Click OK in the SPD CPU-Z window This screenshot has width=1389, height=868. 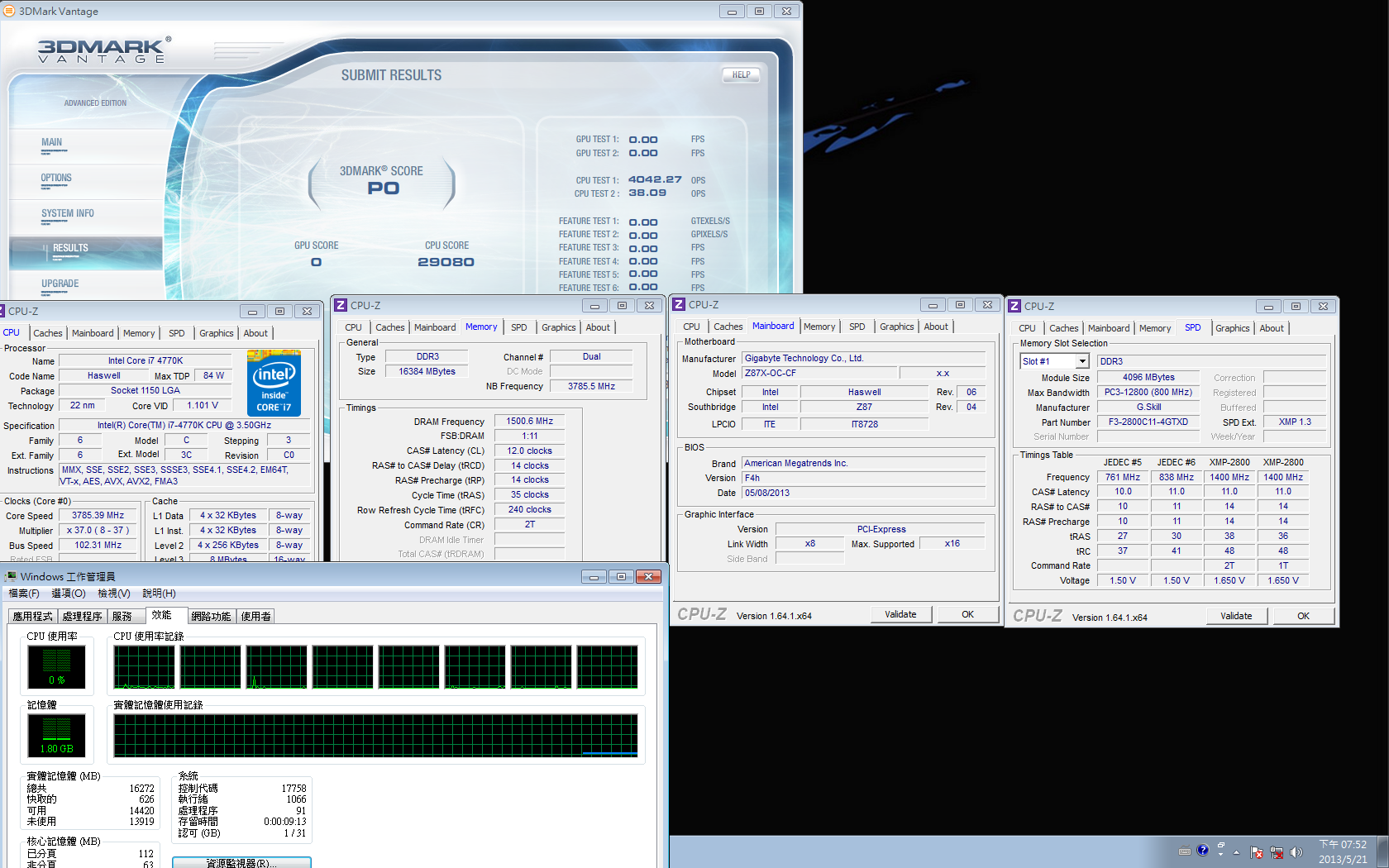1303,616
